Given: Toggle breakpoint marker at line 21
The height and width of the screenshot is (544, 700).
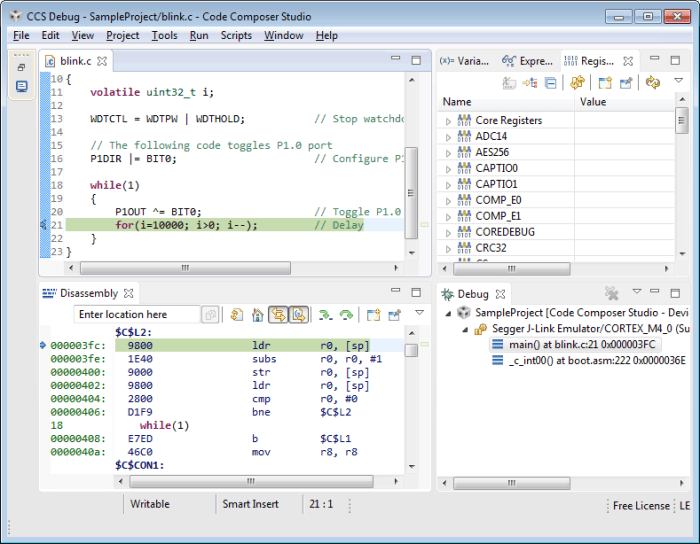Looking at the screenshot, I should tap(44, 225).
